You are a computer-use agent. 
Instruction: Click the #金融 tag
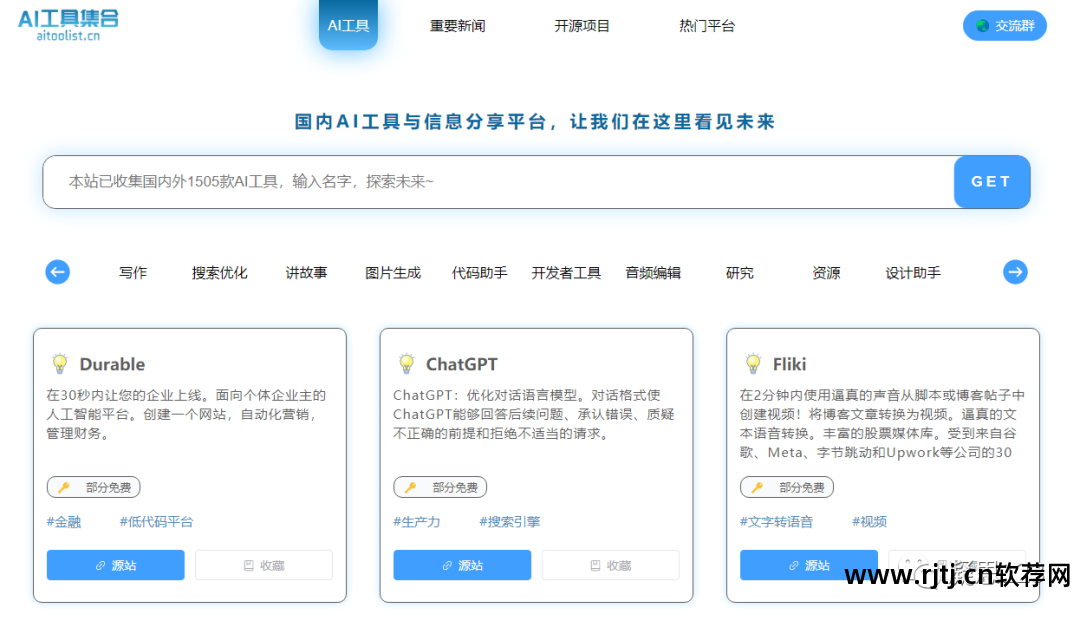click(x=63, y=522)
